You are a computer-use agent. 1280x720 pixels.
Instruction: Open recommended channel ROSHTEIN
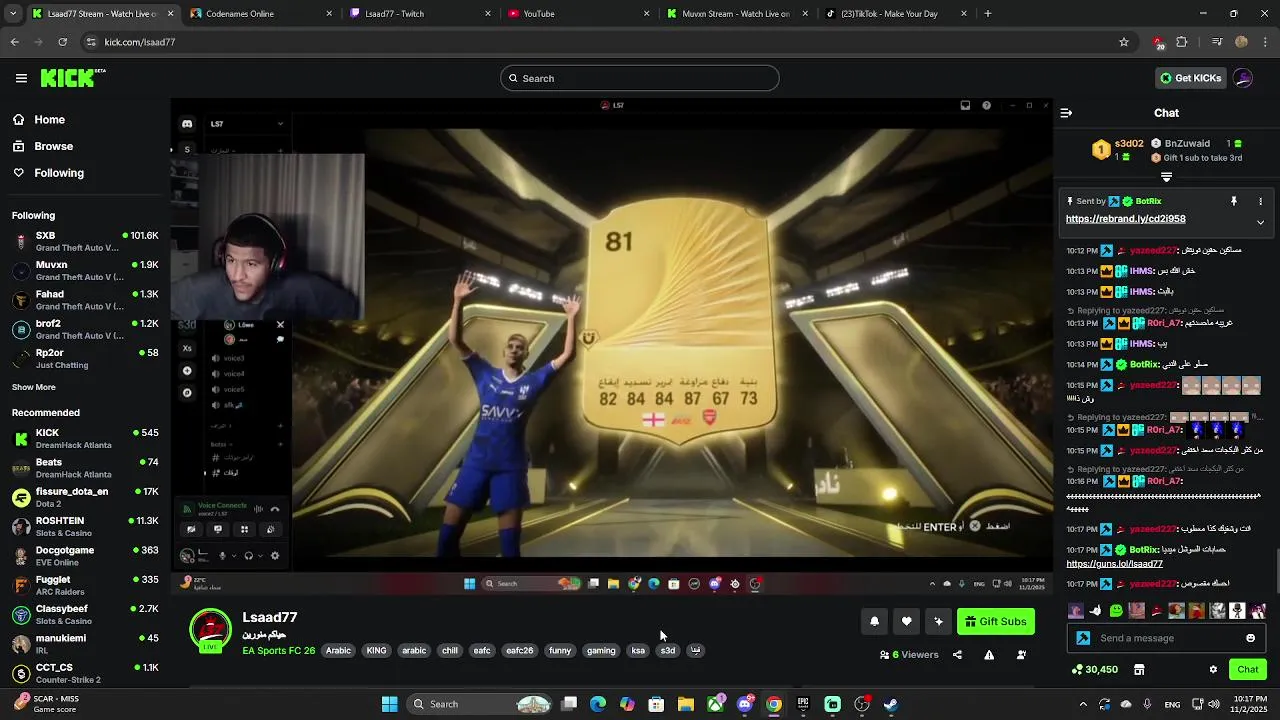point(85,526)
